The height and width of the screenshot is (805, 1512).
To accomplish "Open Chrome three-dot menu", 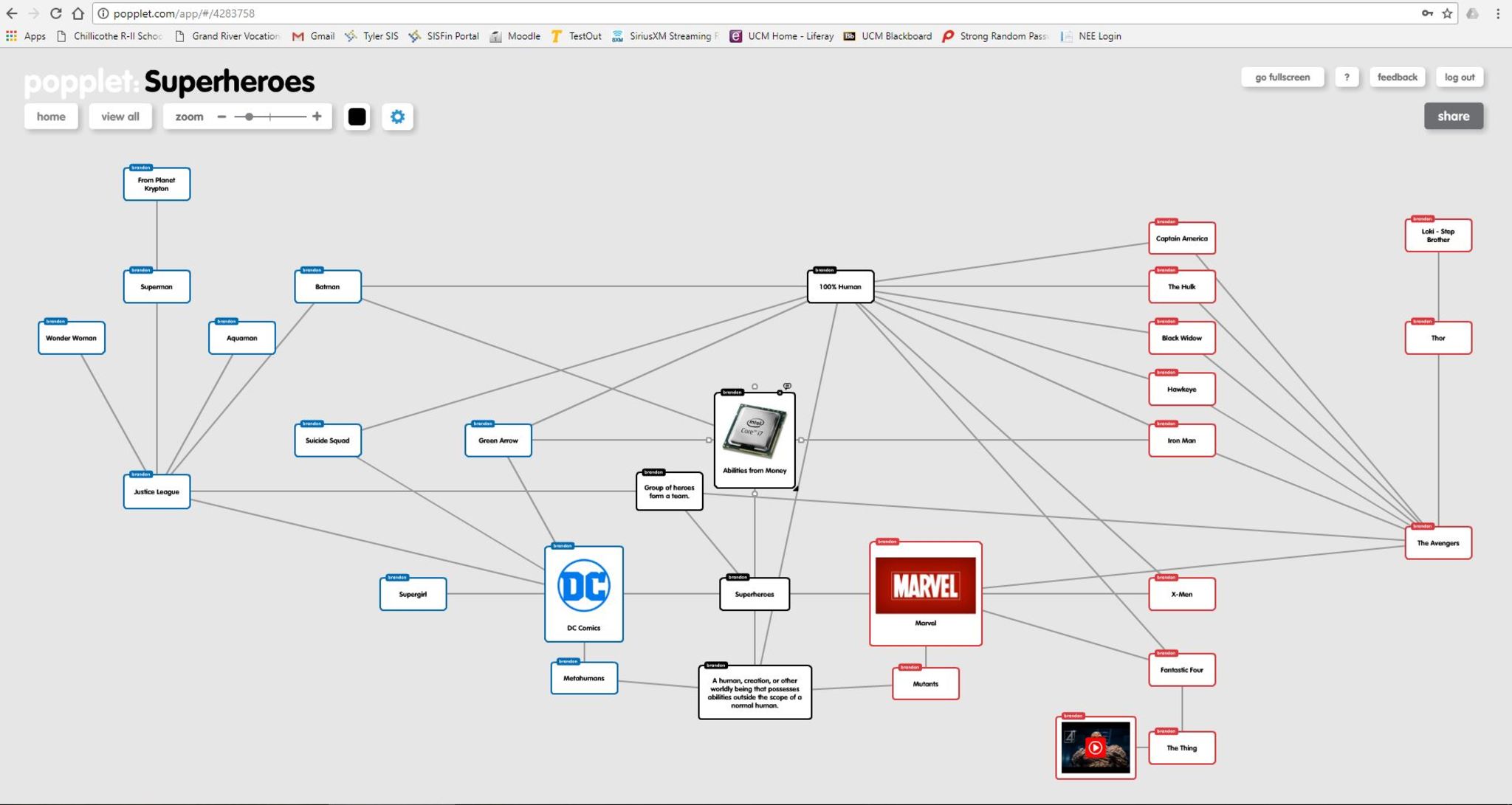I will (1498, 13).
